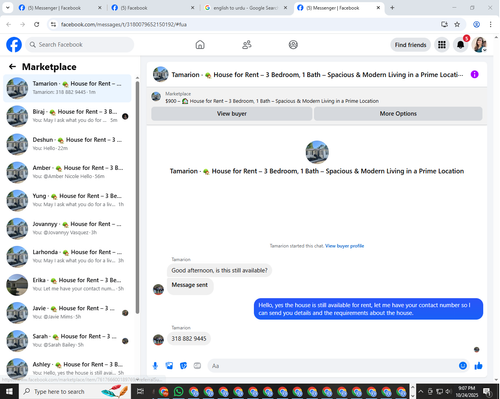Bookmark this page with star icon
This screenshot has height=399, width=500.
(457, 24)
